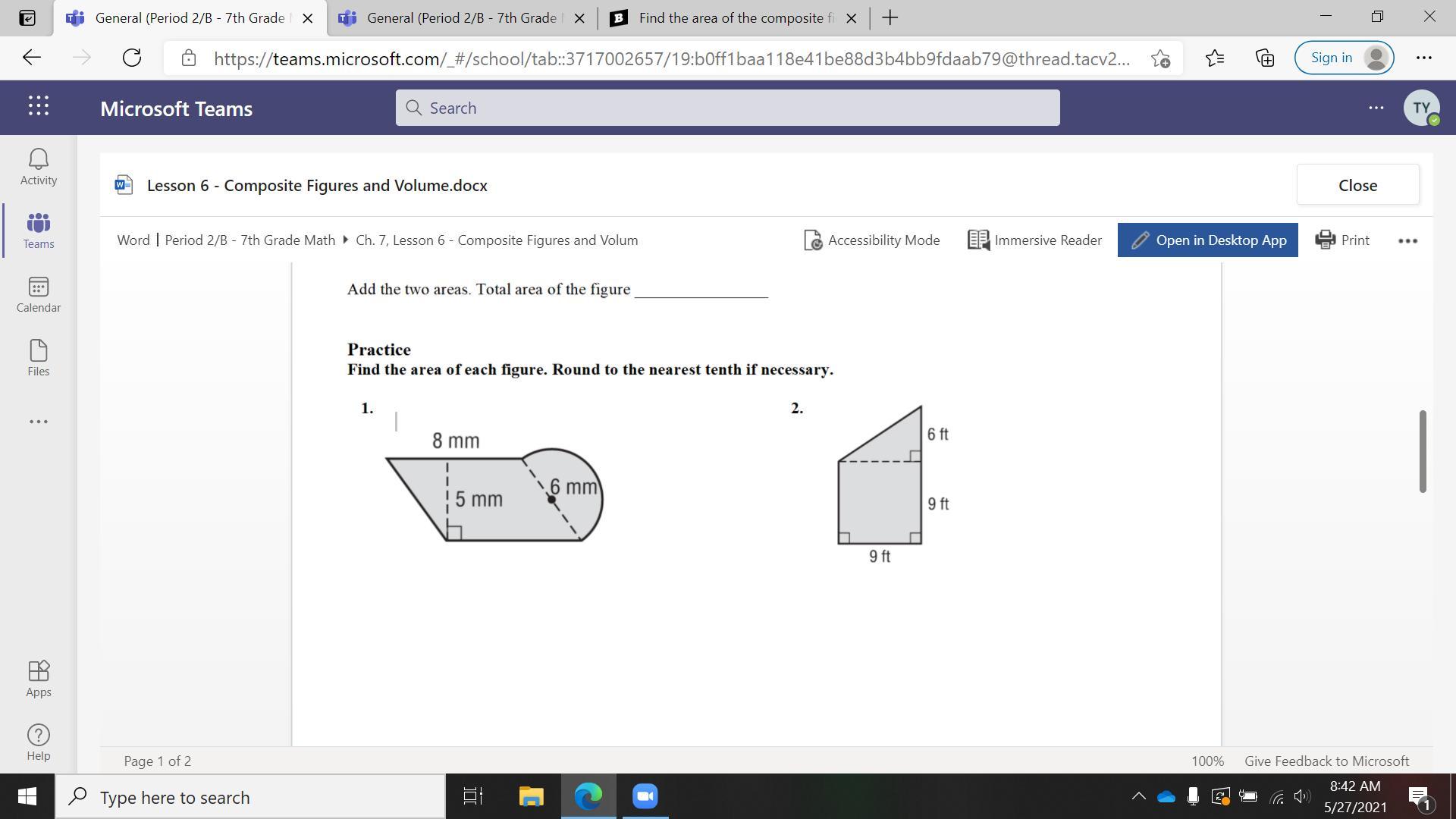Switch to the Find the area browser tab
1456x819 pixels.
tap(733, 18)
